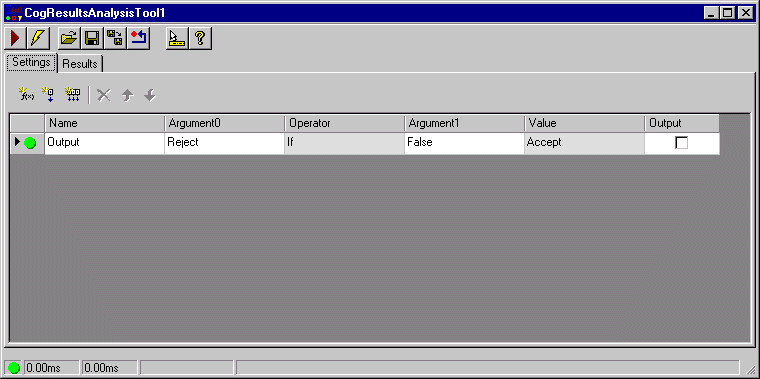Viewport: 760px width, 379px height.
Task: Click the Value cell showing Accept
Action: pos(585,143)
